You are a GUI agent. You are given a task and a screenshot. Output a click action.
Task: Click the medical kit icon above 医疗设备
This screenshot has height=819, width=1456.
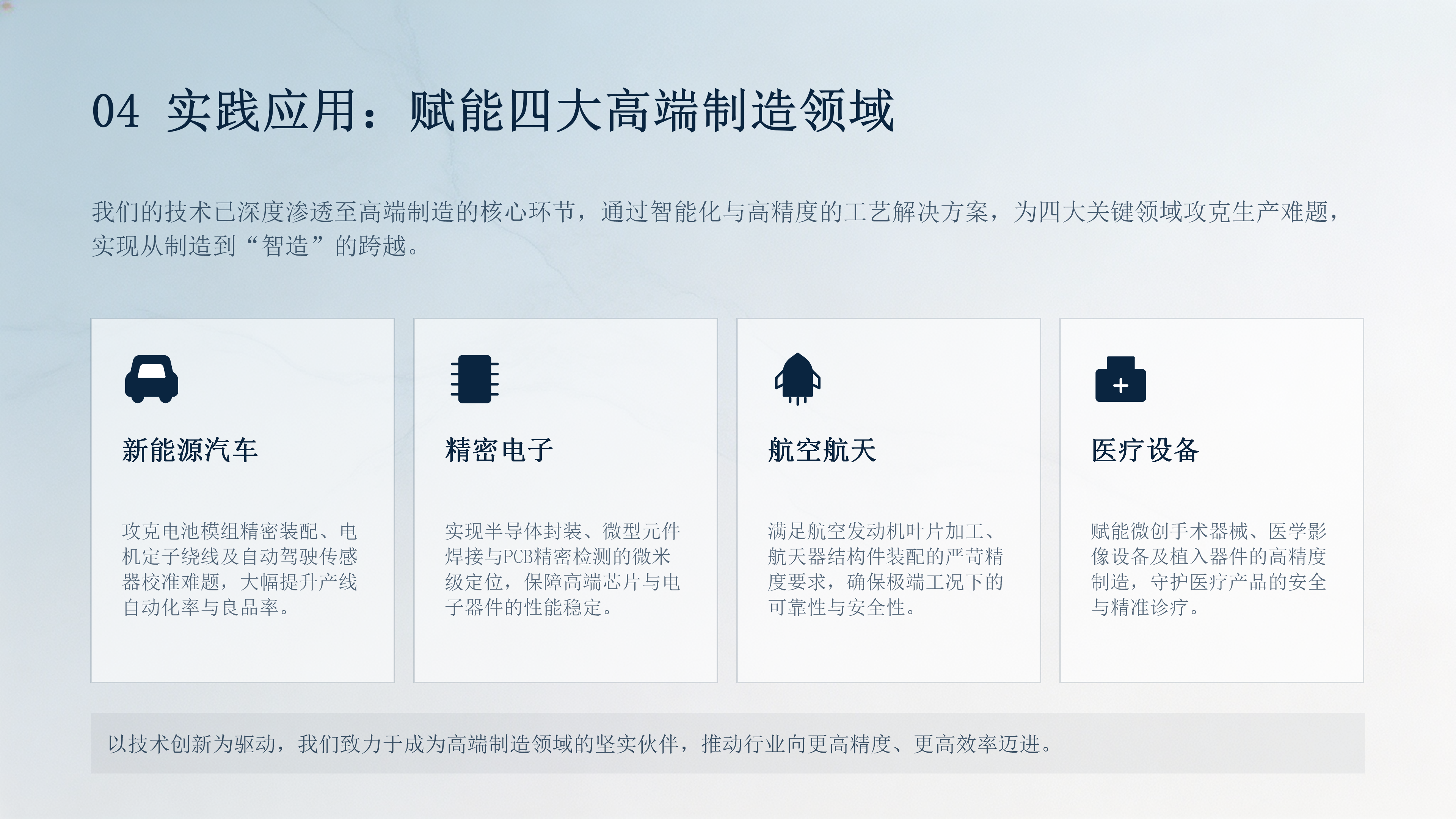(1120, 379)
